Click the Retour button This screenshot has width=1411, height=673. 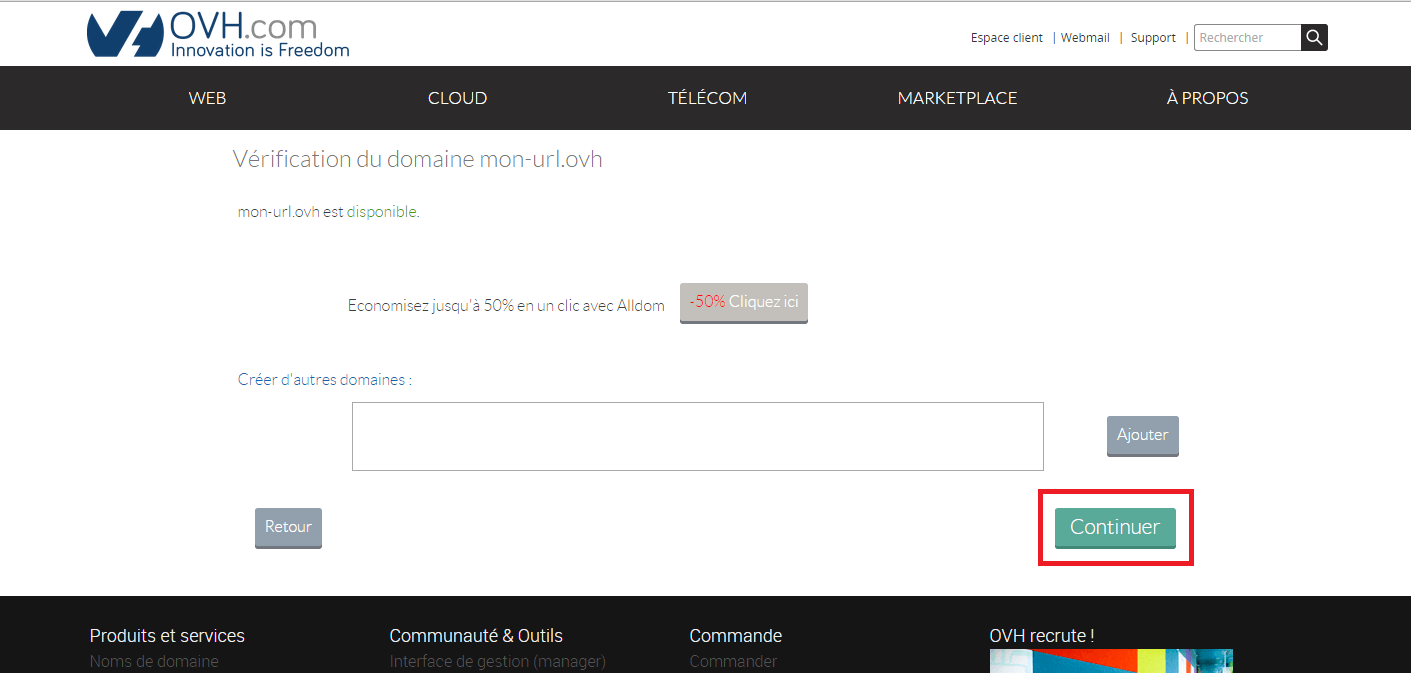[288, 528]
